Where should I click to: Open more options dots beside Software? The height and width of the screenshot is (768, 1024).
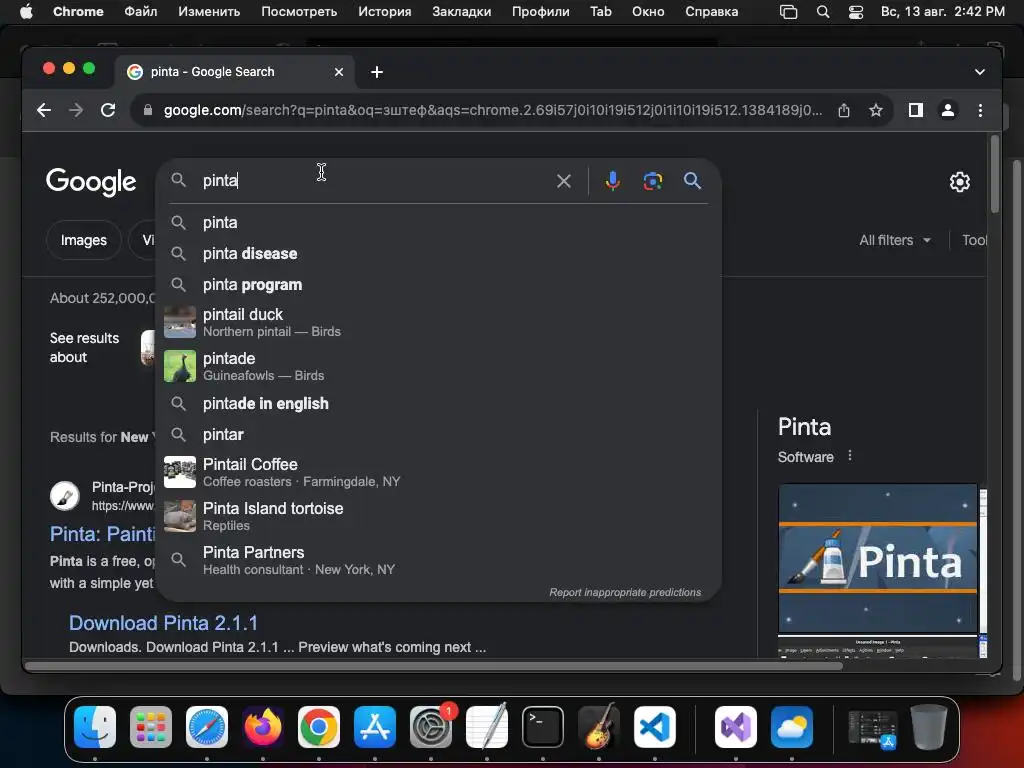849,456
